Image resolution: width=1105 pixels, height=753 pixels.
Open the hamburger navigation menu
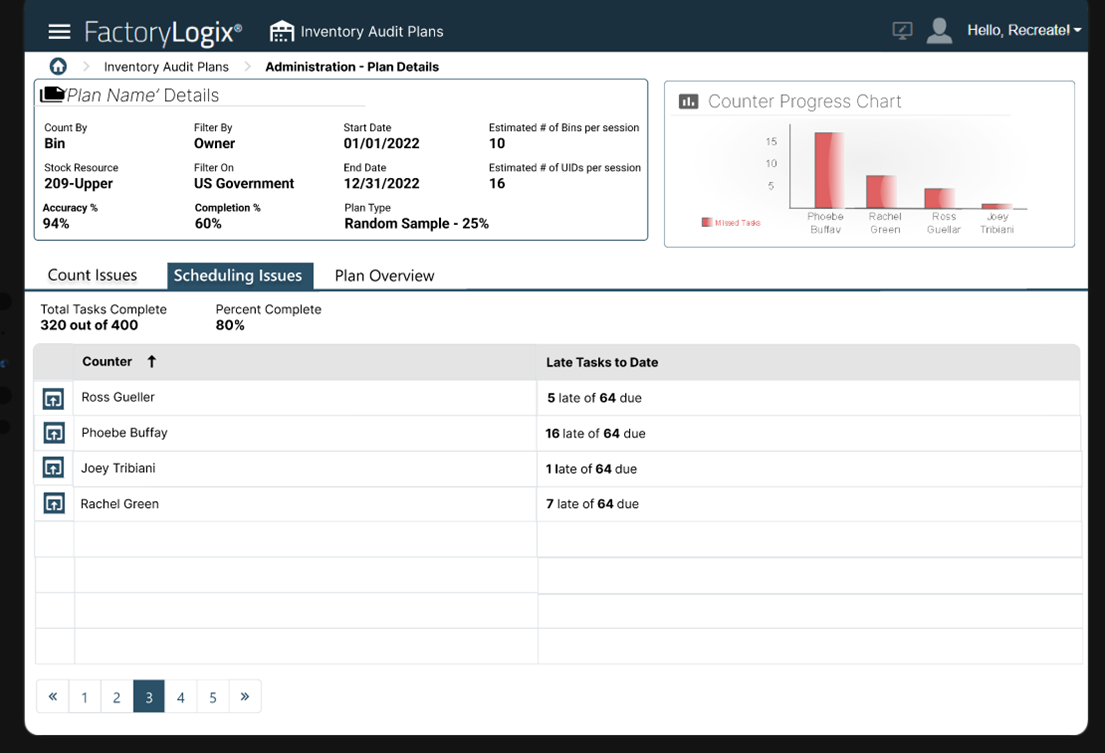pyautogui.click(x=59, y=32)
